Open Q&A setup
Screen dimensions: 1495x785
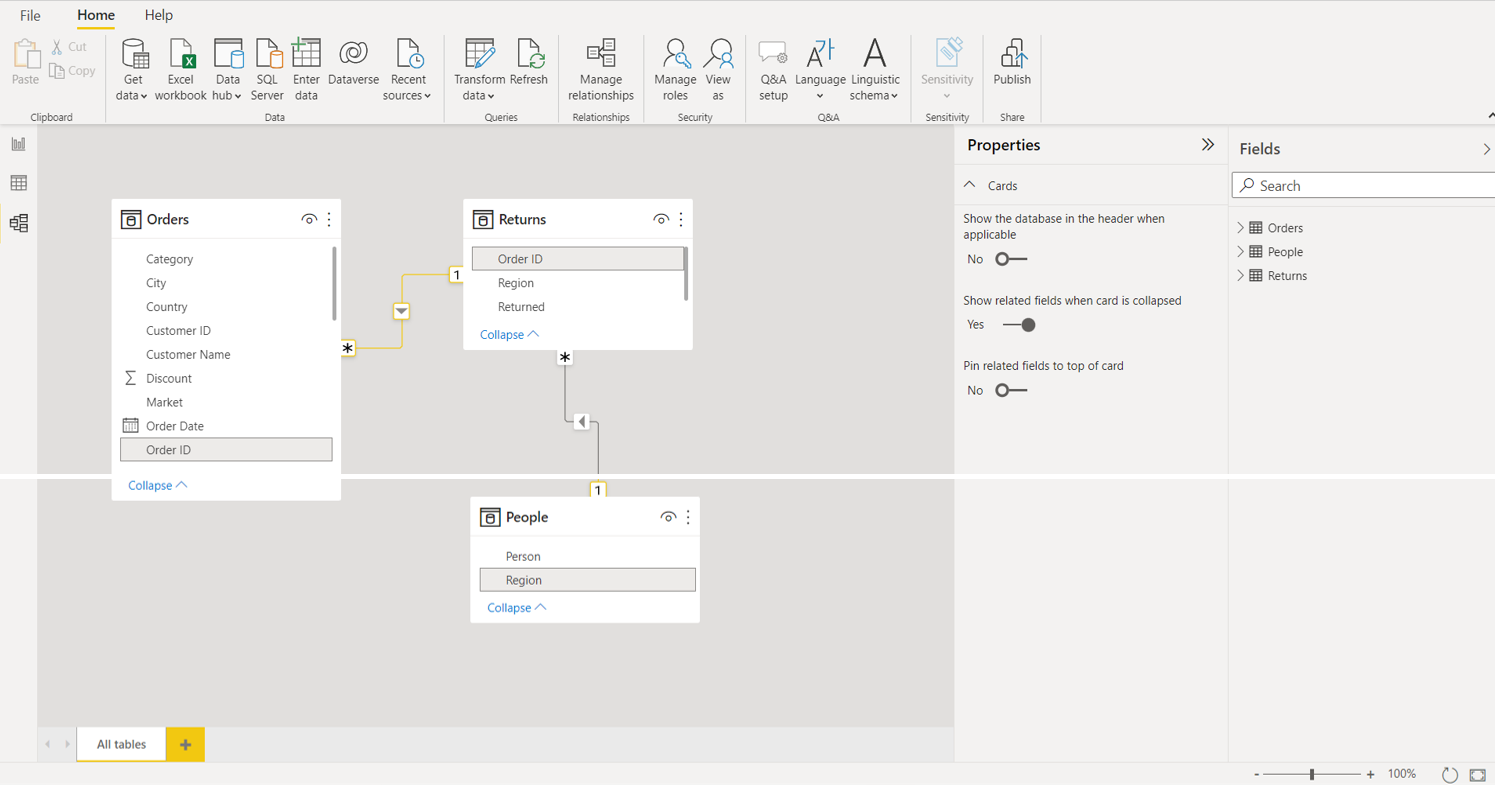(x=773, y=70)
